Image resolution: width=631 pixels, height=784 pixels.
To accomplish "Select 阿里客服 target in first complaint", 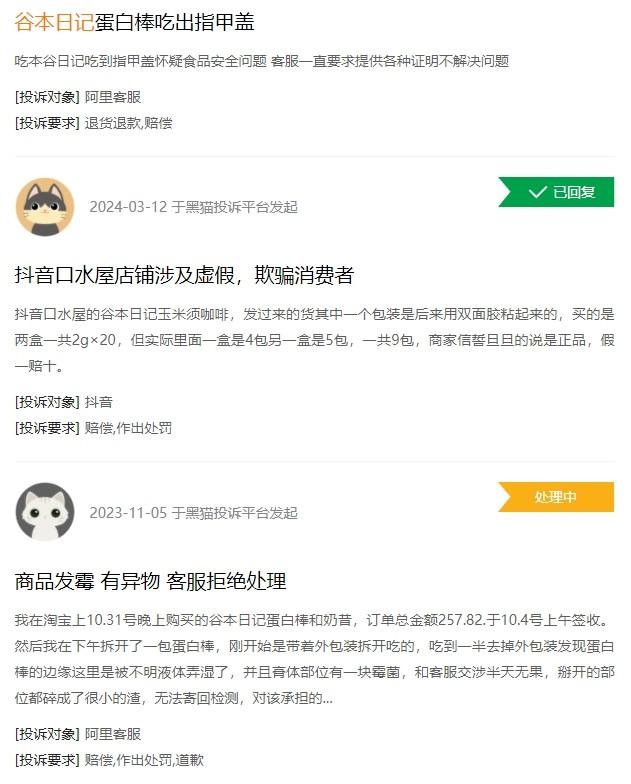I will (x=112, y=97).
